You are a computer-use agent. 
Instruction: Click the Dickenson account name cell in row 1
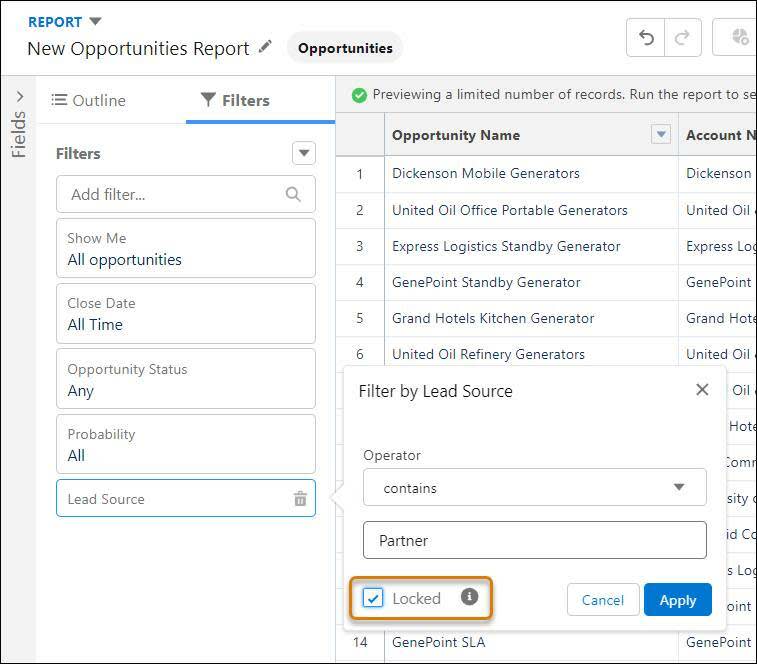click(x=718, y=173)
